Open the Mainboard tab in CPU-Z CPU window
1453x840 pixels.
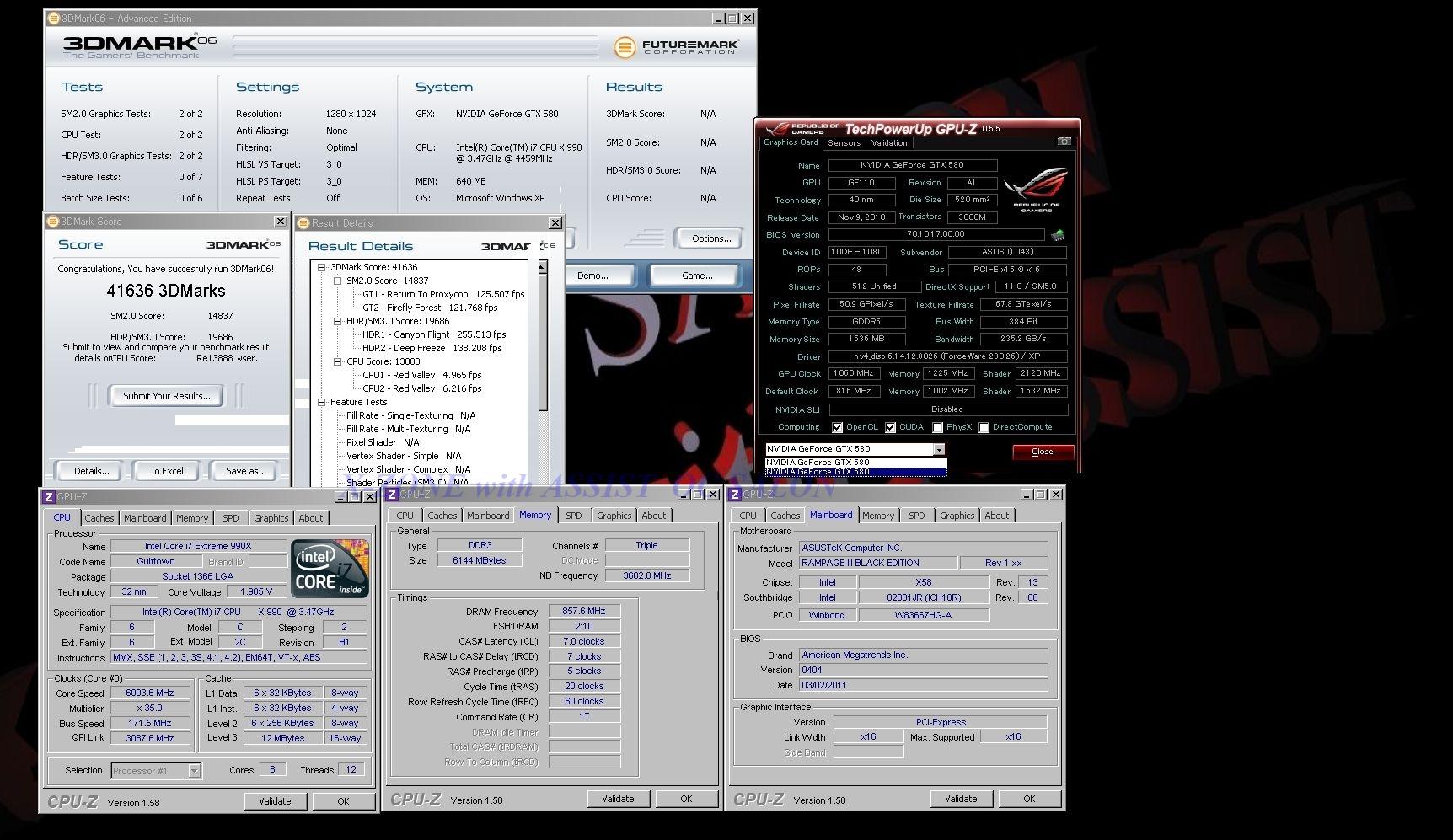click(145, 518)
